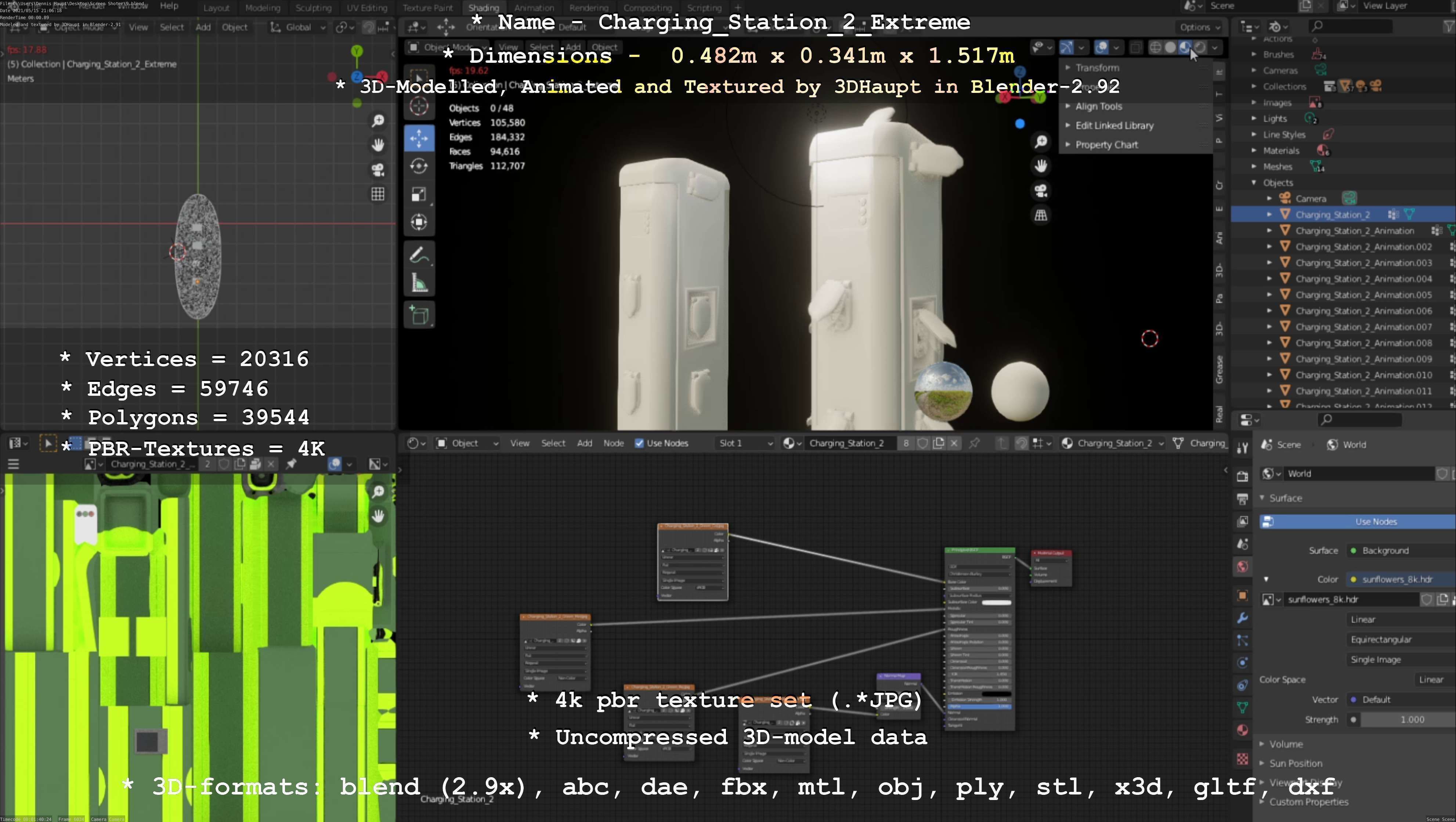The width and height of the screenshot is (1456, 822).
Task: Open the Equirectangular projection dropdown
Action: coord(1401,640)
